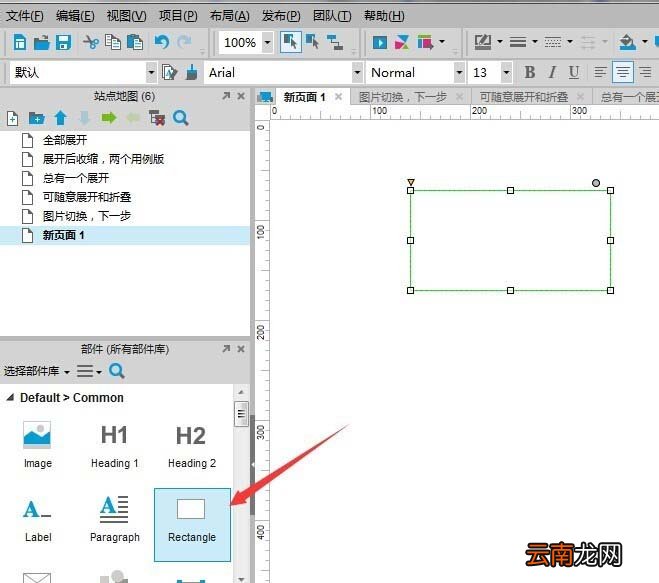The width and height of the screenshot is (659, 583).
Task: Open the 发布(P) menu
Action: (x=281, y=16)
